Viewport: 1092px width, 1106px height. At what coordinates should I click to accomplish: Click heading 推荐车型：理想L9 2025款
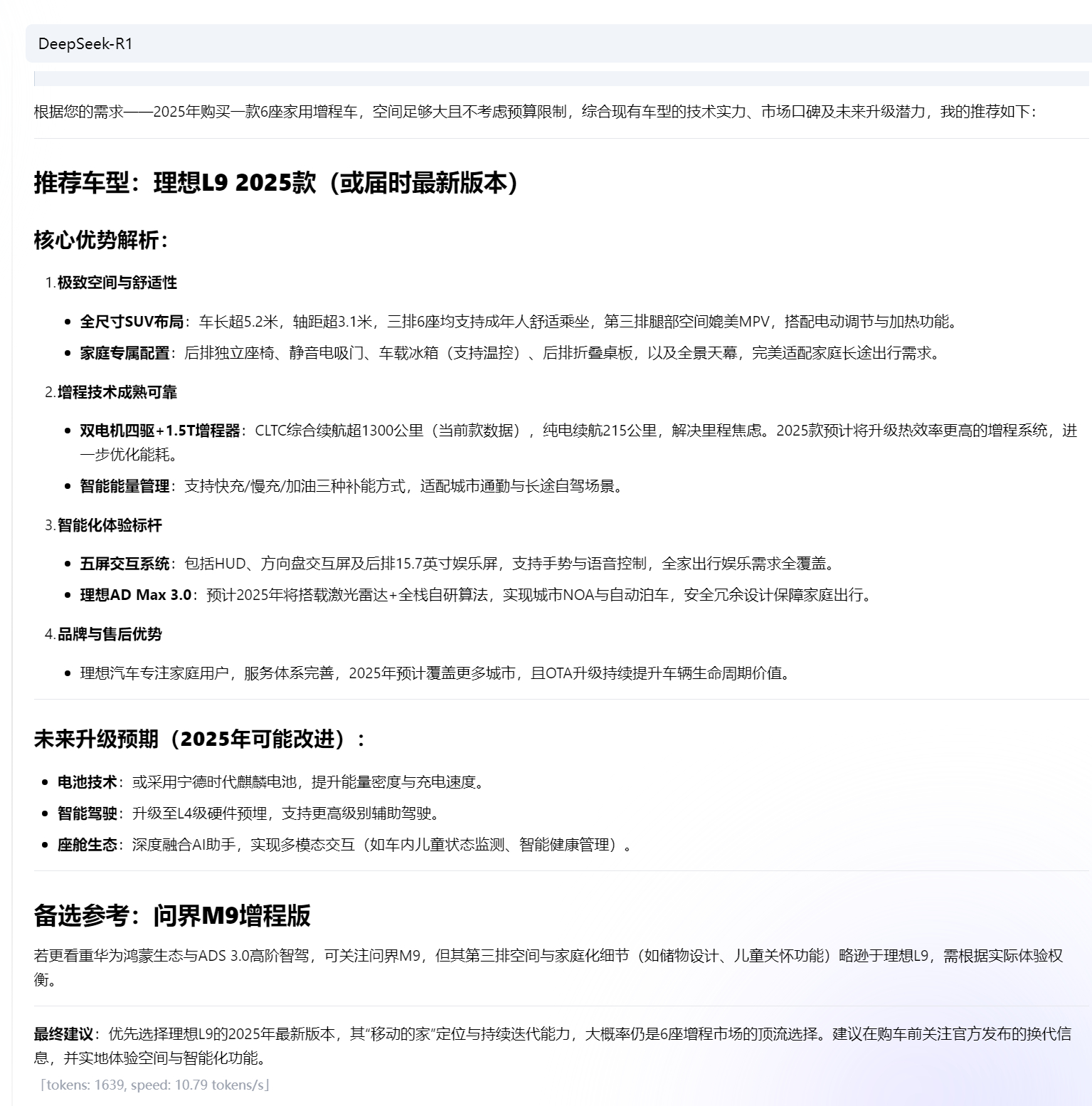click(x=278, y=184)
